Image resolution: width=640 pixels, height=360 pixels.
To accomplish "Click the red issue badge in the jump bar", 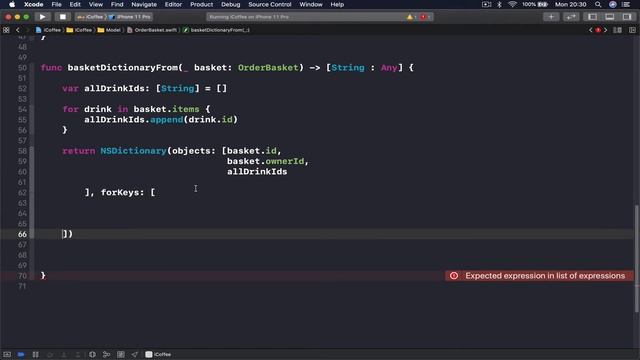I will [x=598, y=30].
